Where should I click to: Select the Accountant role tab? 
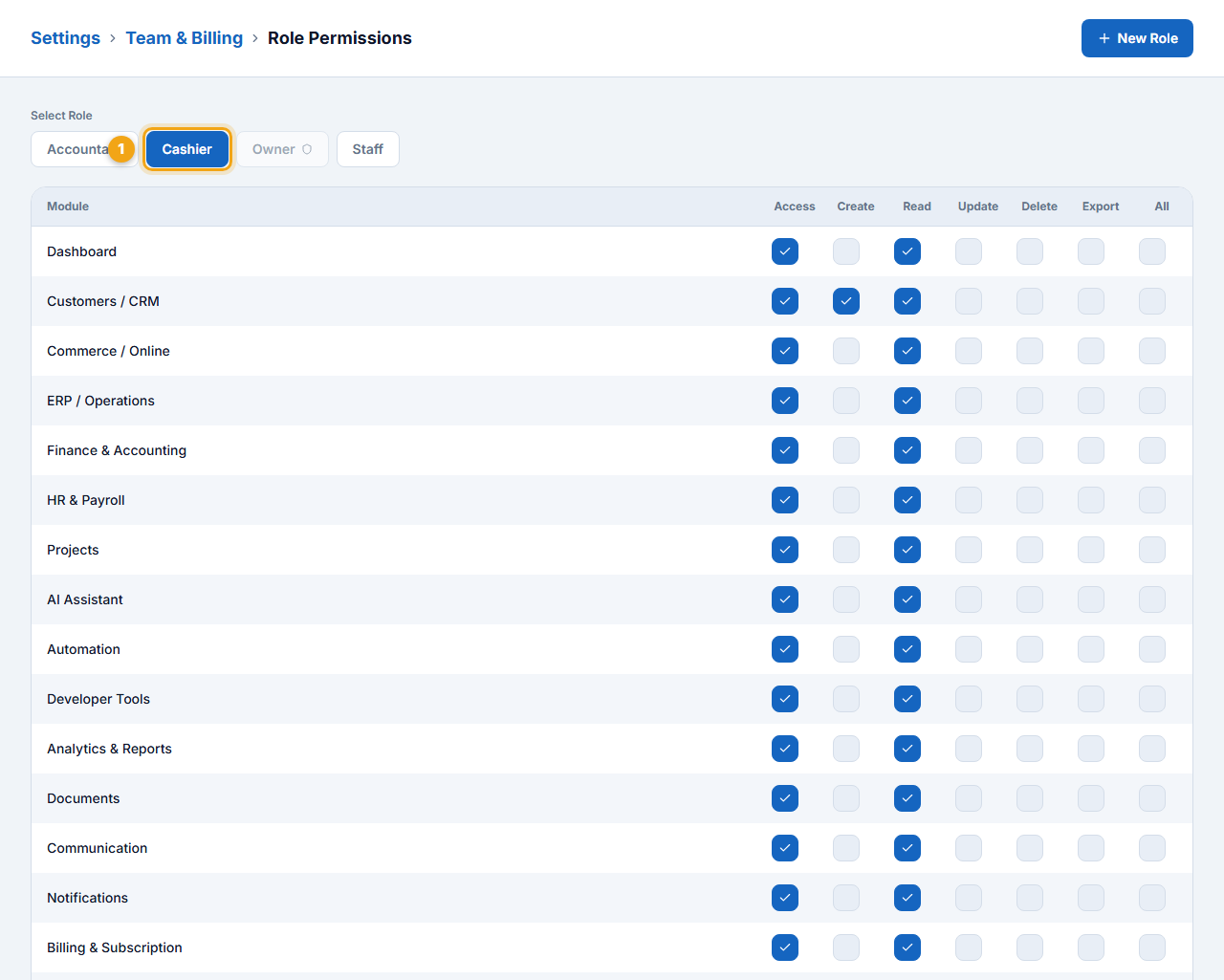[84, 149]
